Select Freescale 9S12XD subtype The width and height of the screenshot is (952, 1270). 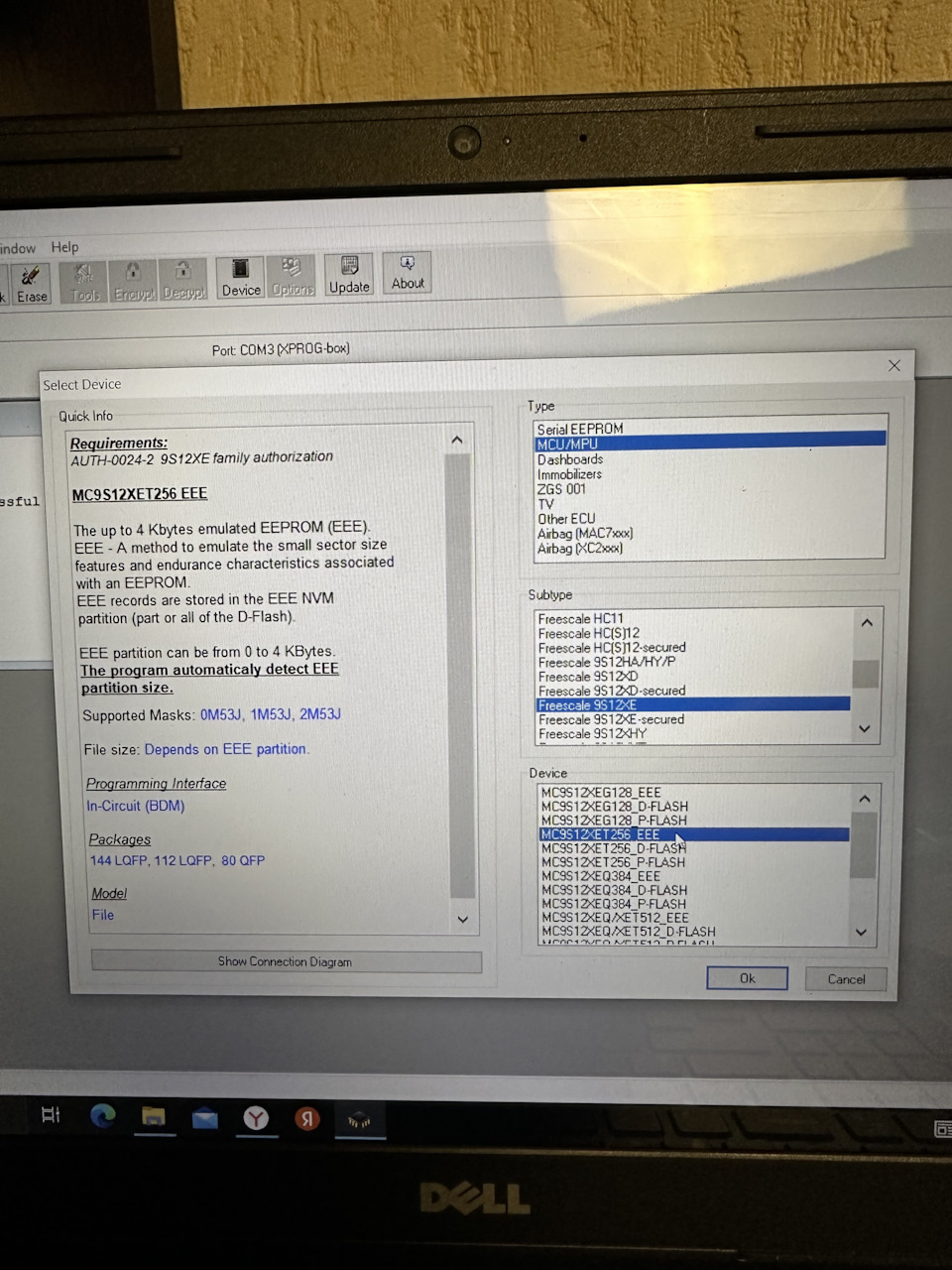(693, 677)
